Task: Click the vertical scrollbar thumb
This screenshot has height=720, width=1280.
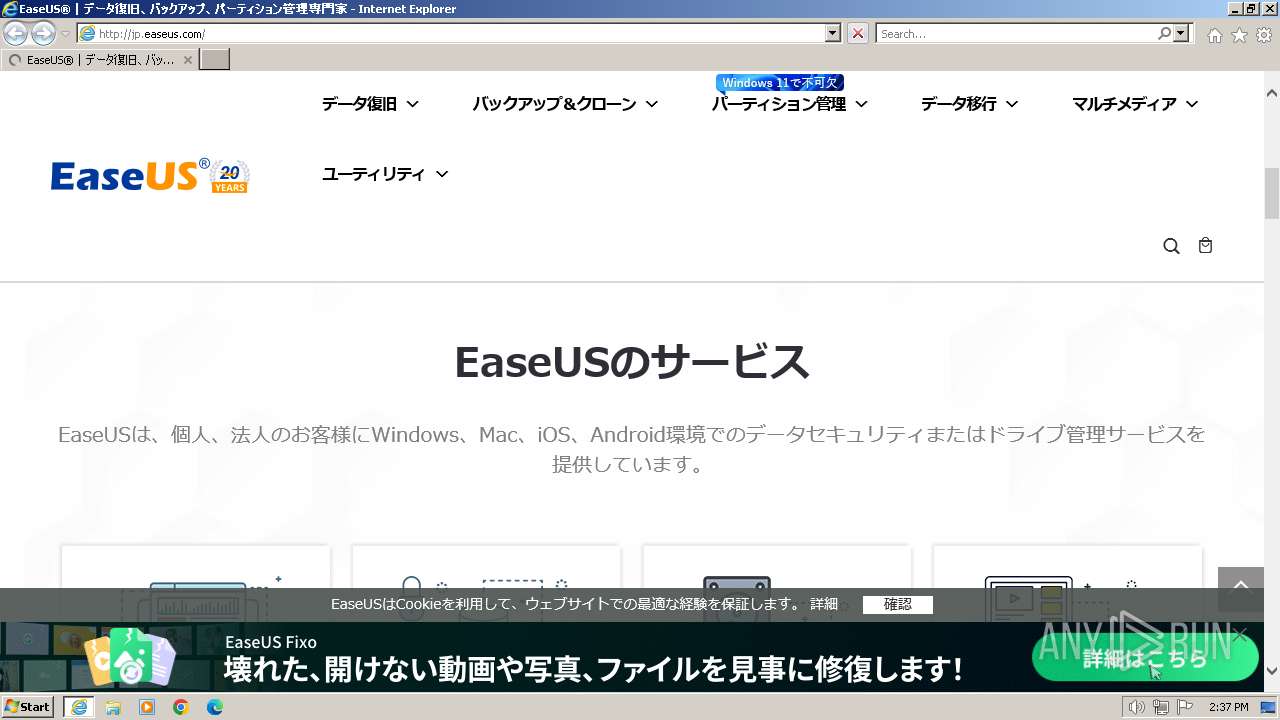Action: [x=1272, y=193]
